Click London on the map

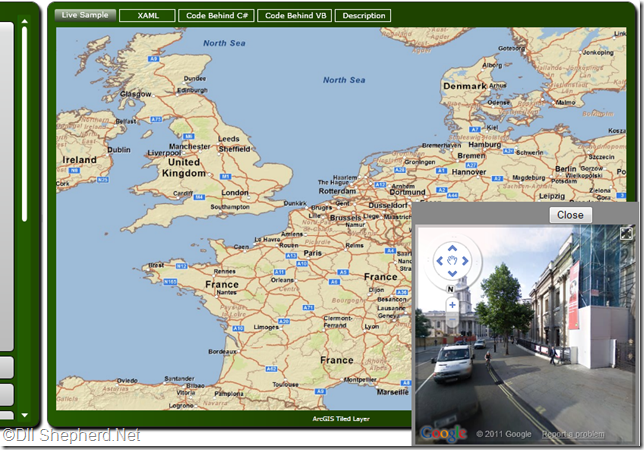tap(235, 193)
